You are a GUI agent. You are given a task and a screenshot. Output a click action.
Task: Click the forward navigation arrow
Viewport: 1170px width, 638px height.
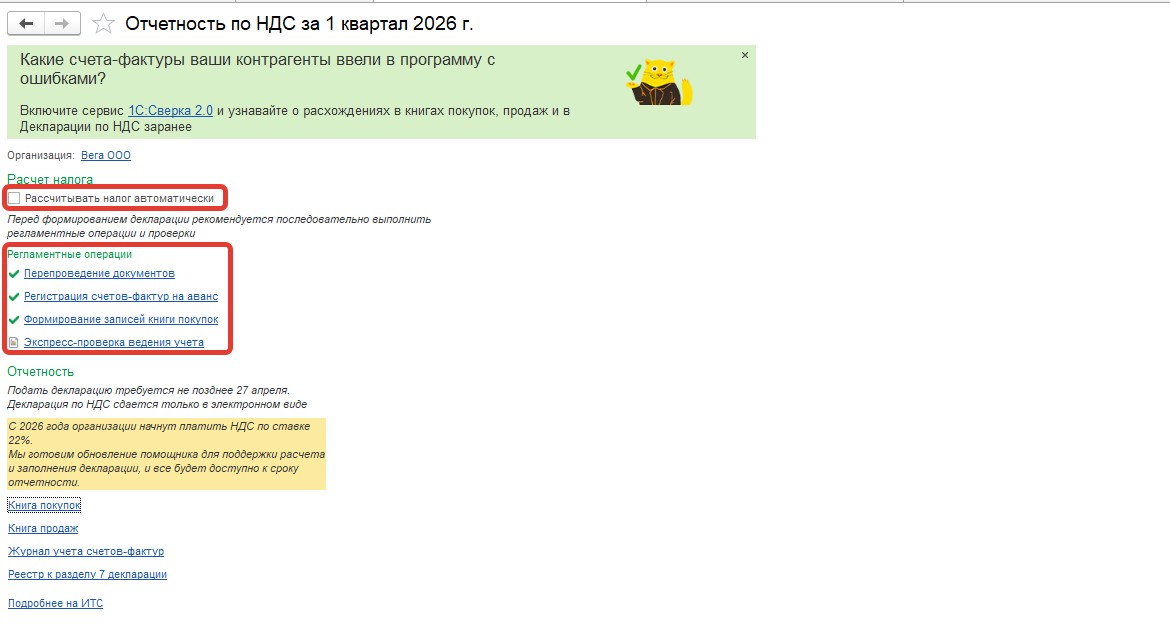coord(62,23)
